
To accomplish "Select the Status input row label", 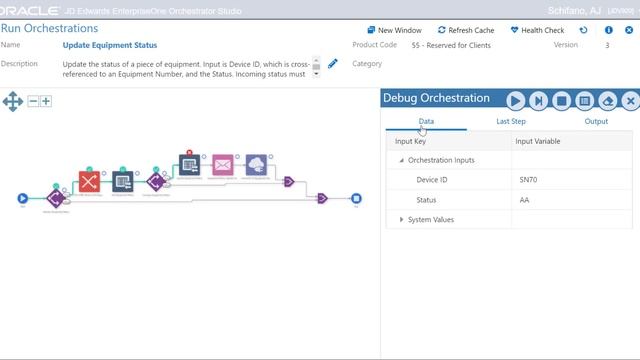I will [x=426, y=200].
